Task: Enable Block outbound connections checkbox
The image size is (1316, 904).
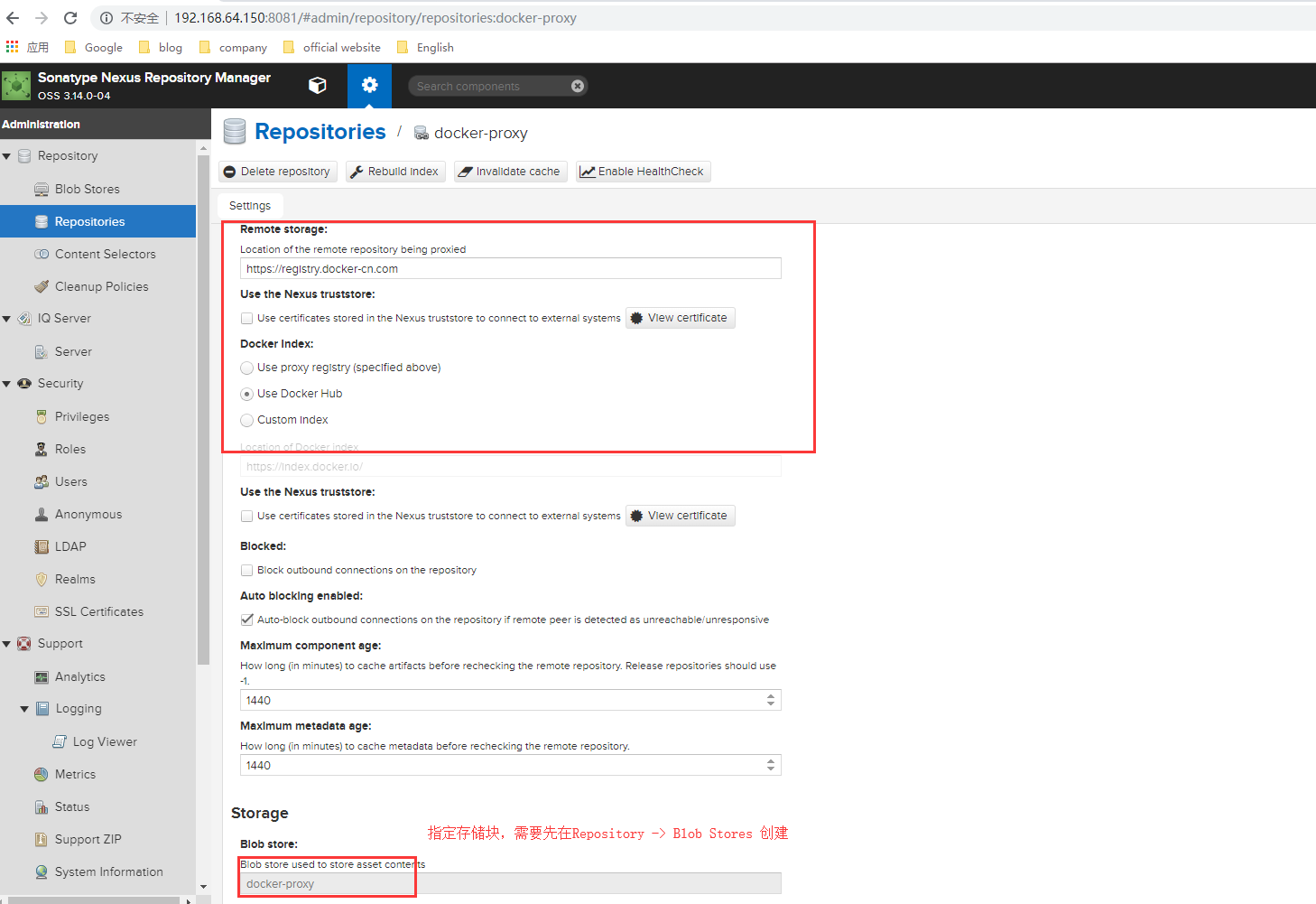Action: tap(246, 570)
